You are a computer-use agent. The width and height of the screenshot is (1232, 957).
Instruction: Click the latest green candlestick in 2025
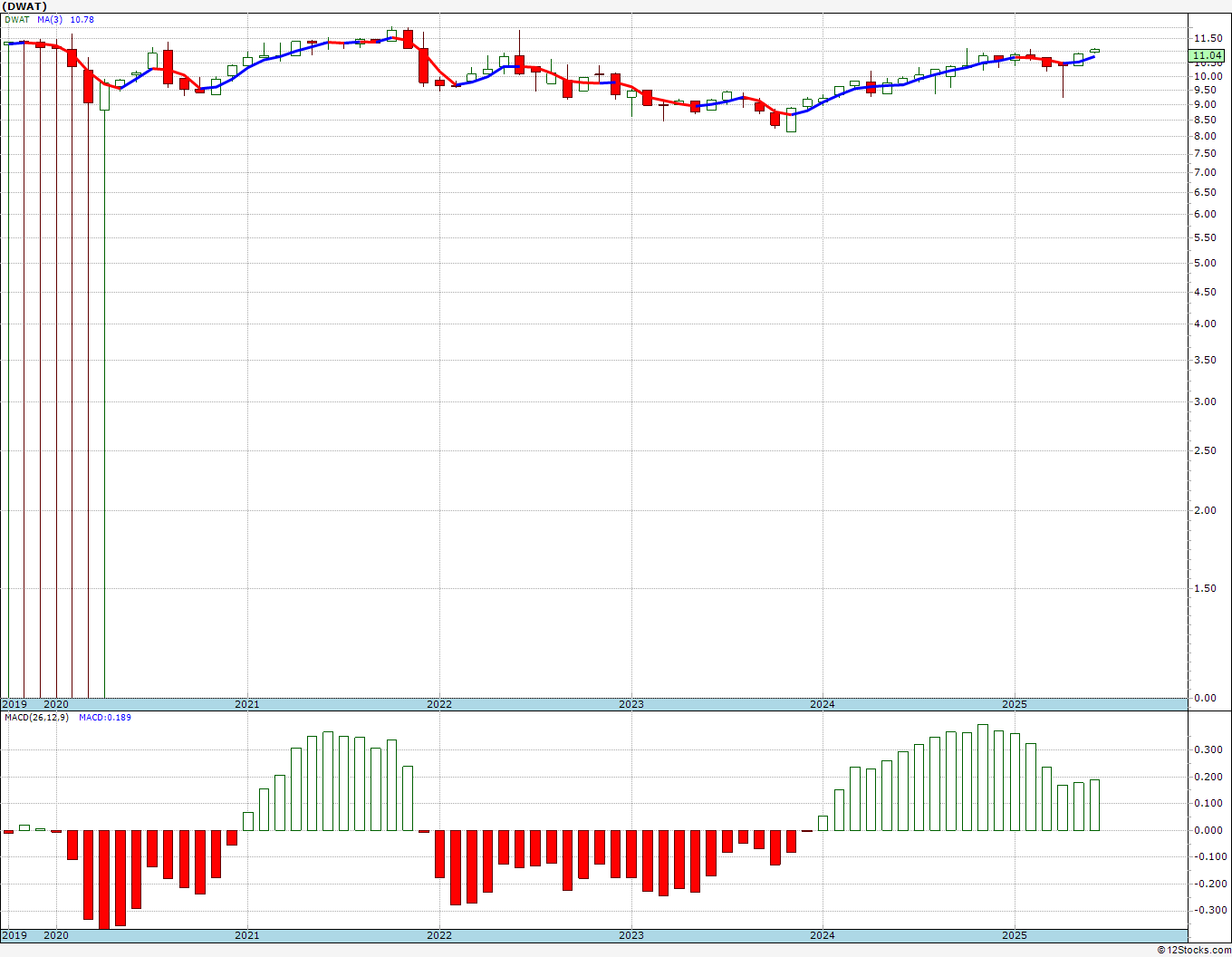1094,51
